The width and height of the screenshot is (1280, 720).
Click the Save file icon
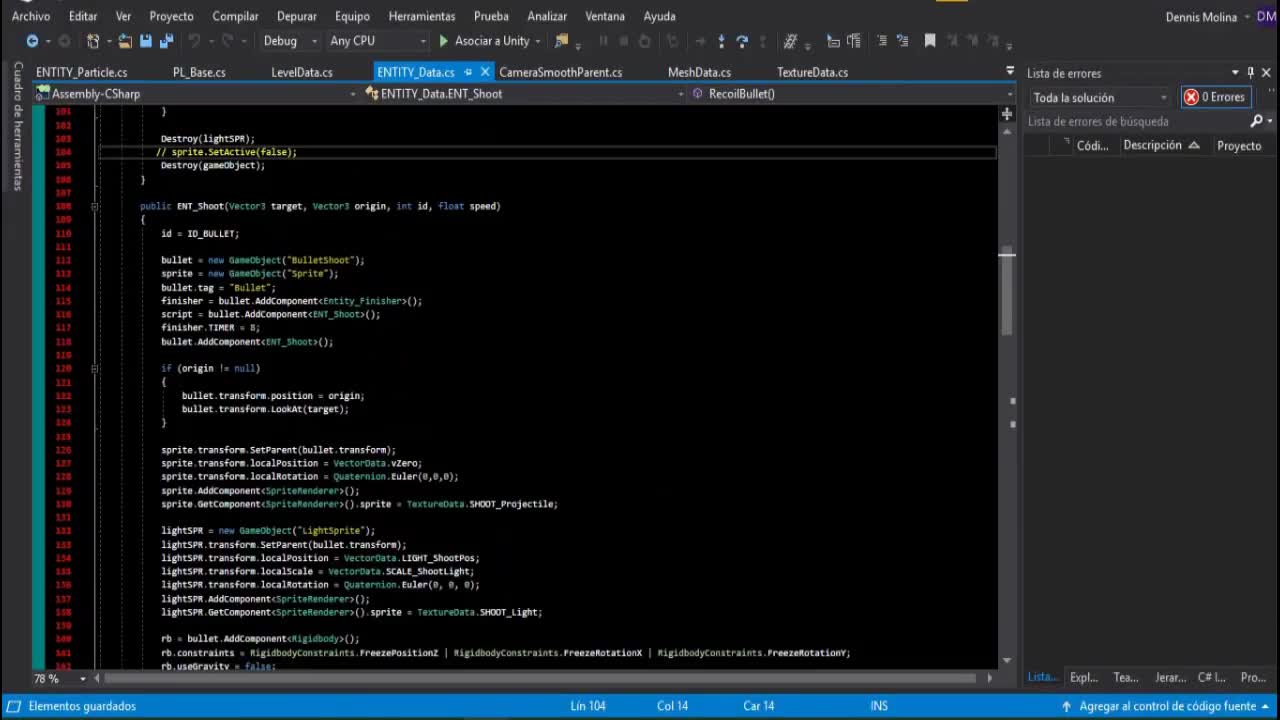pyautogui.click(x=144, y=42)
